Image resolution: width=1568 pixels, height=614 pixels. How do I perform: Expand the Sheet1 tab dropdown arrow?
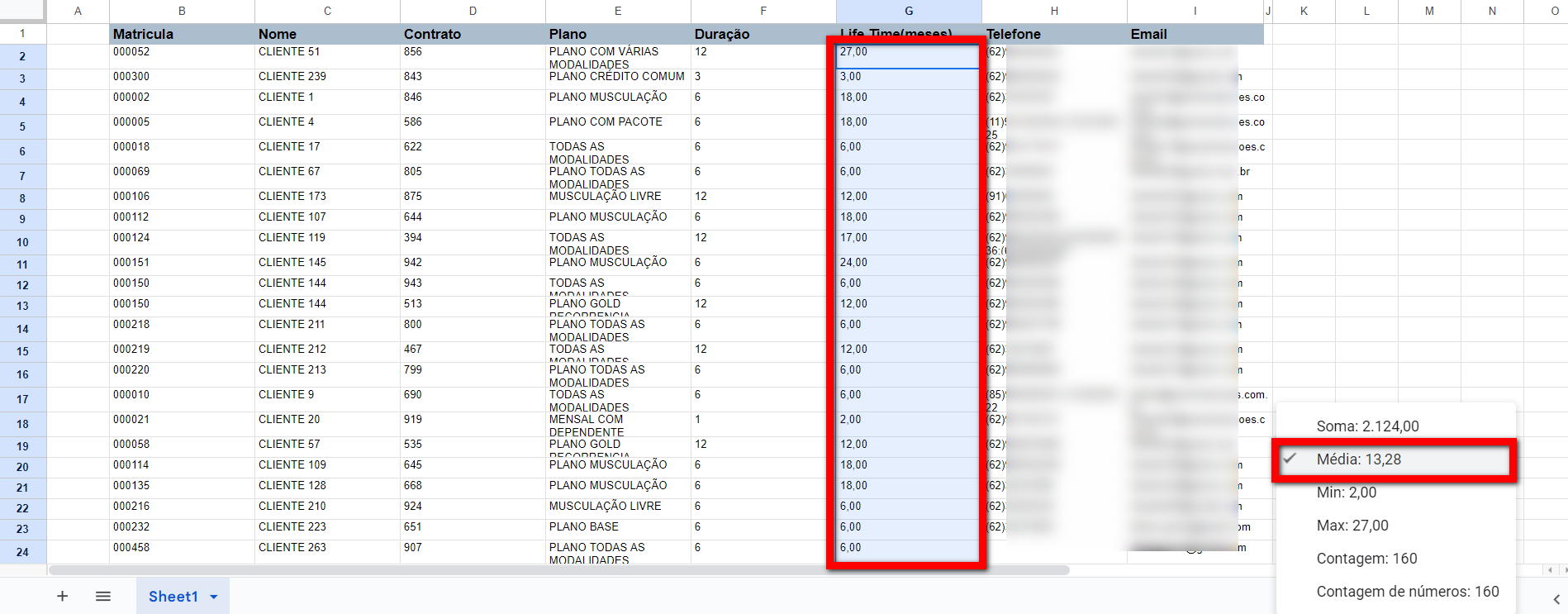tap(214, 597)
